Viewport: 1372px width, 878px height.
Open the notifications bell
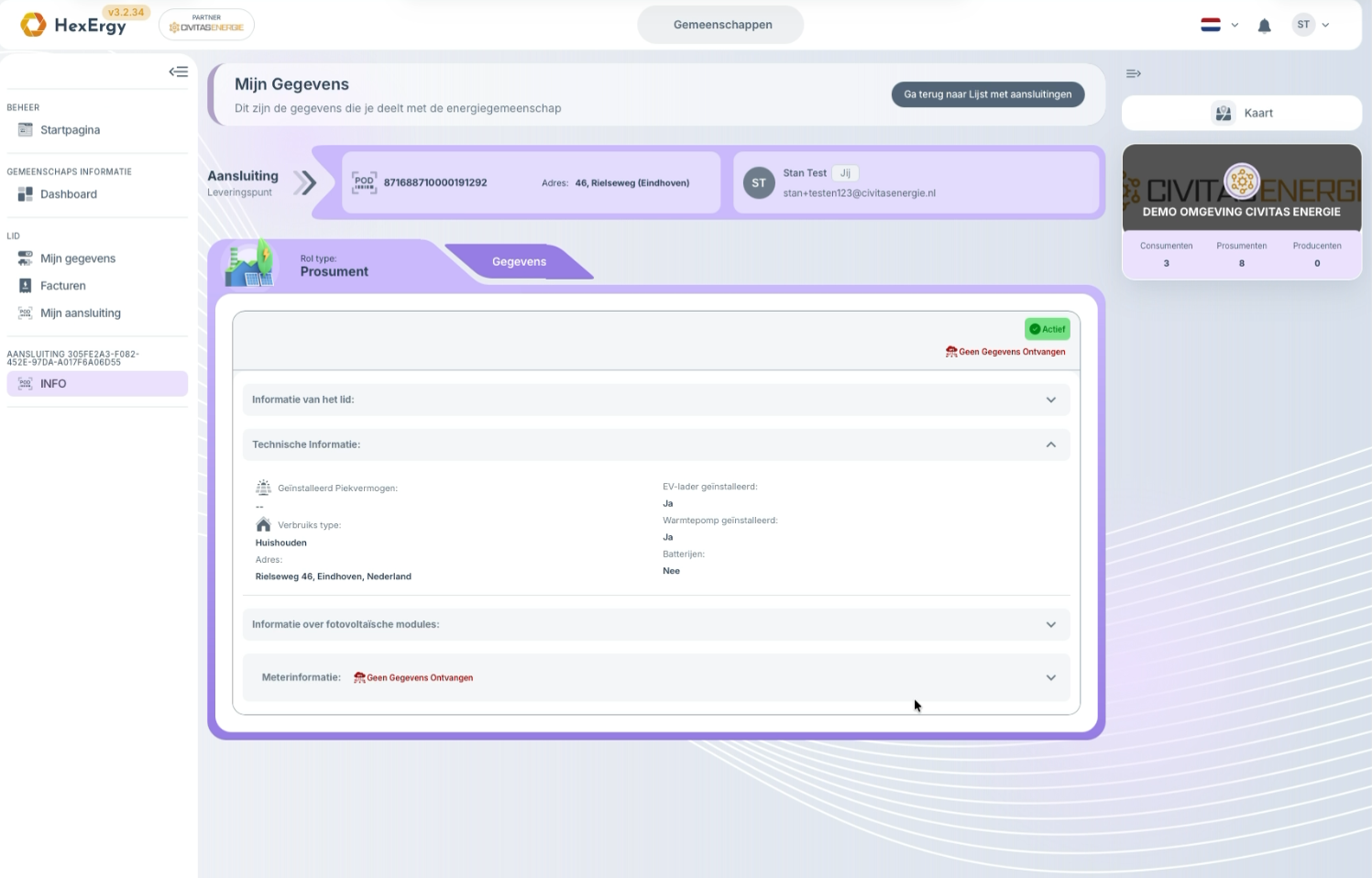coord(1265,26)
